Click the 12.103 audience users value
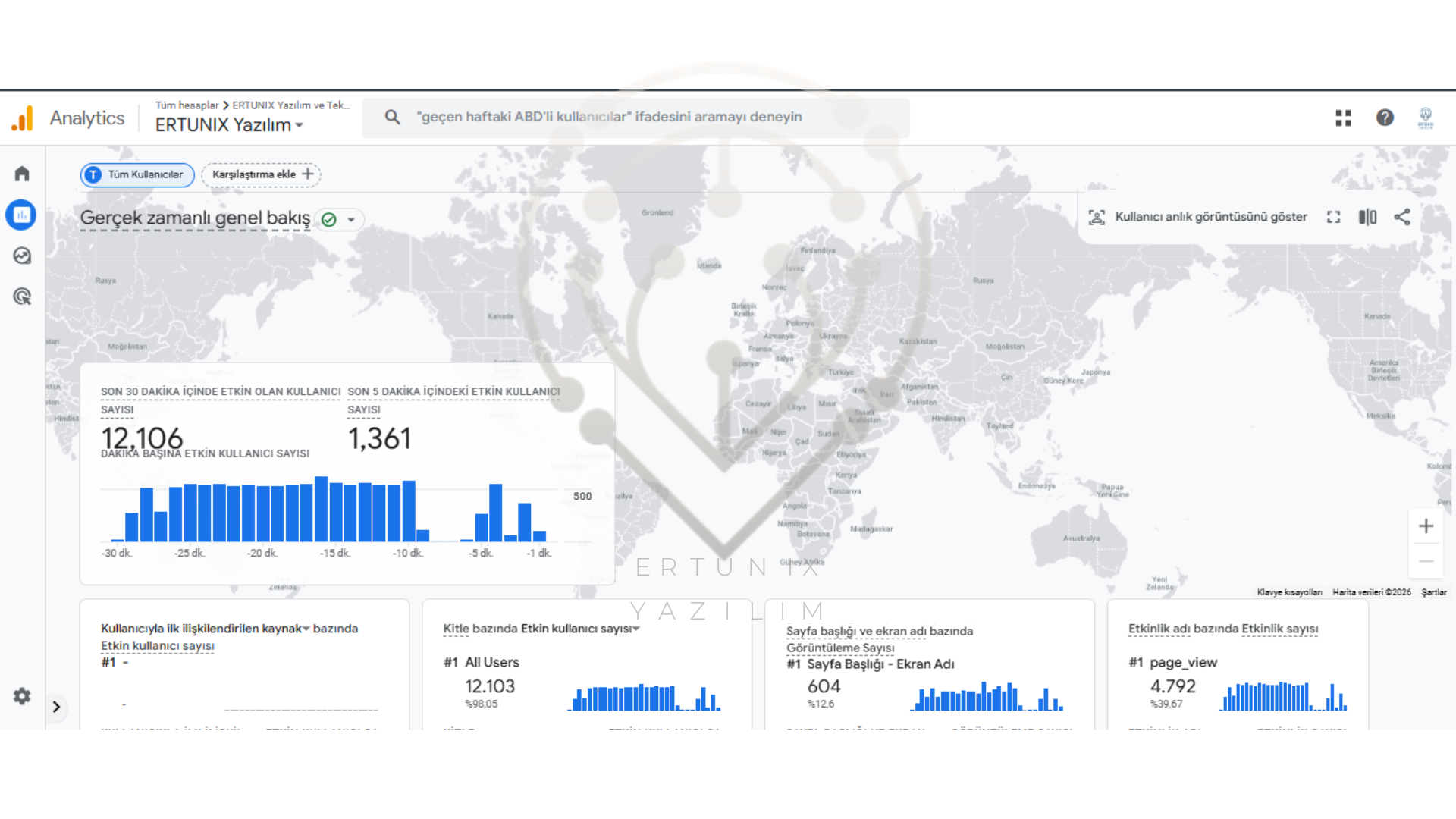 (490, 686)
